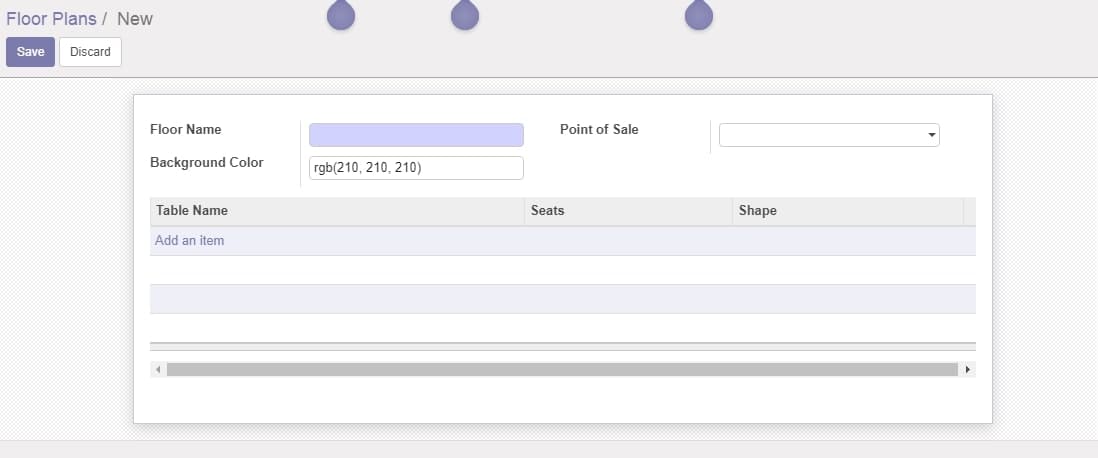1098x458 pixels.
Task: Discard the new floor plan
Action: (x=90, y=52)
